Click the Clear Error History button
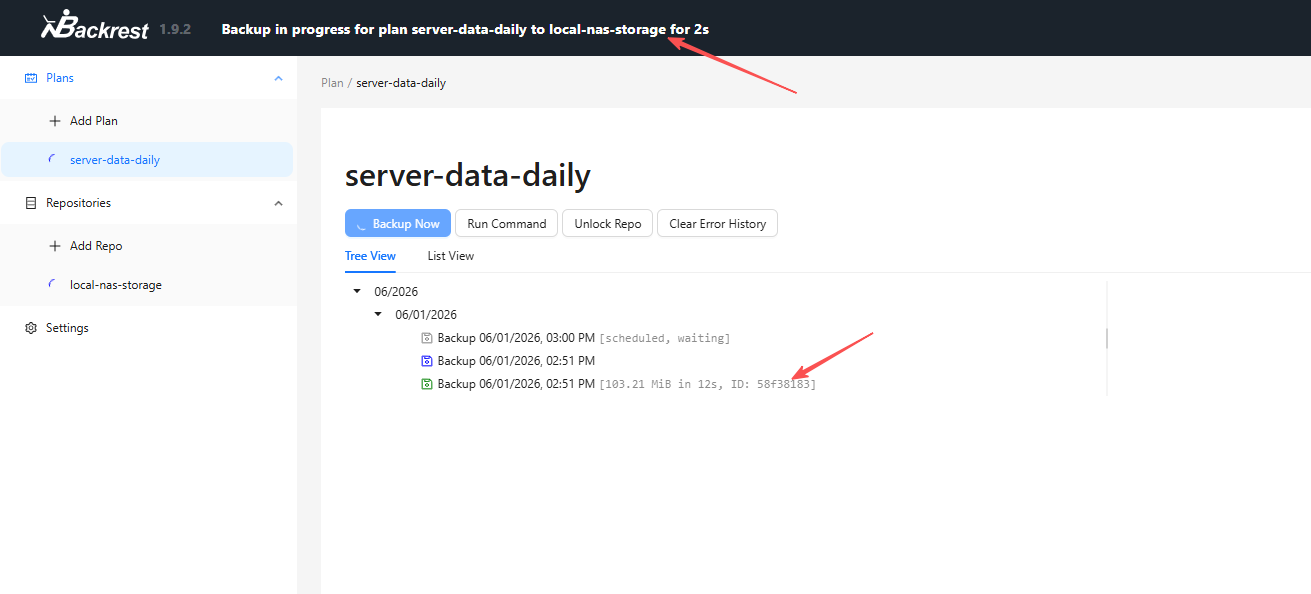 [x=717, y=224]
